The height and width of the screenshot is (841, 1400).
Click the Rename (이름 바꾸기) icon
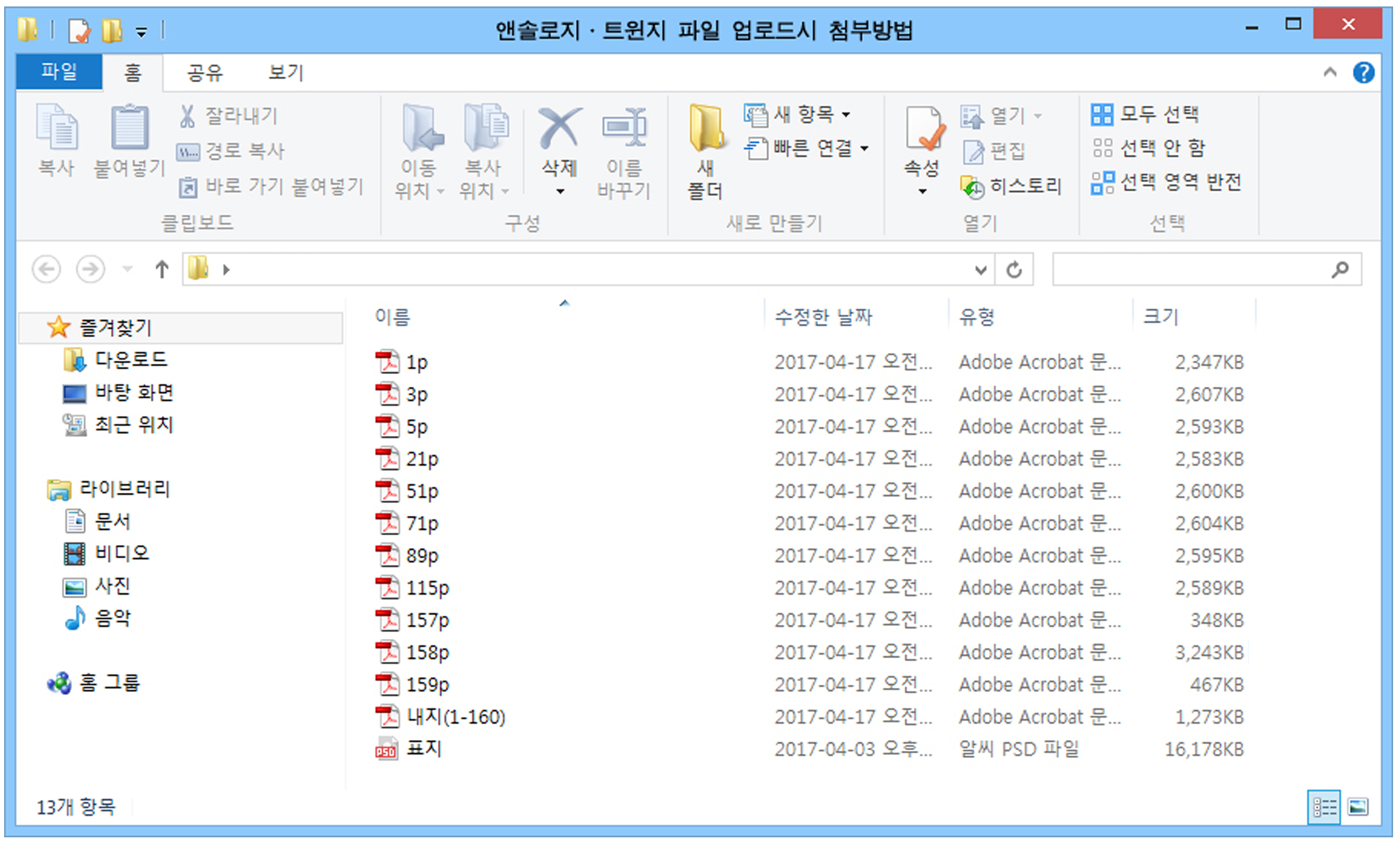624,128
